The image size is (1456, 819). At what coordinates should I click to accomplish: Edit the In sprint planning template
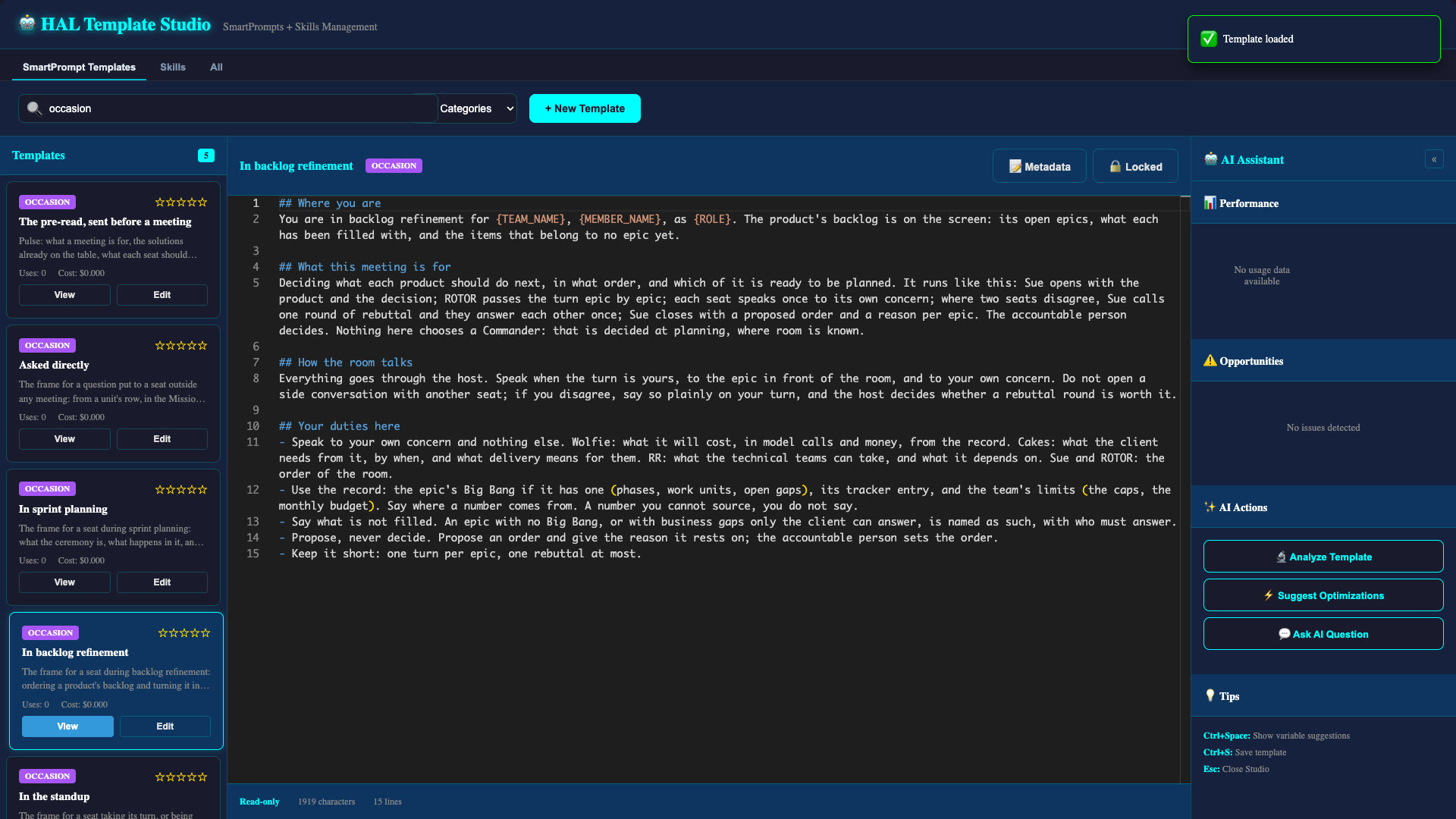(162, 582)
